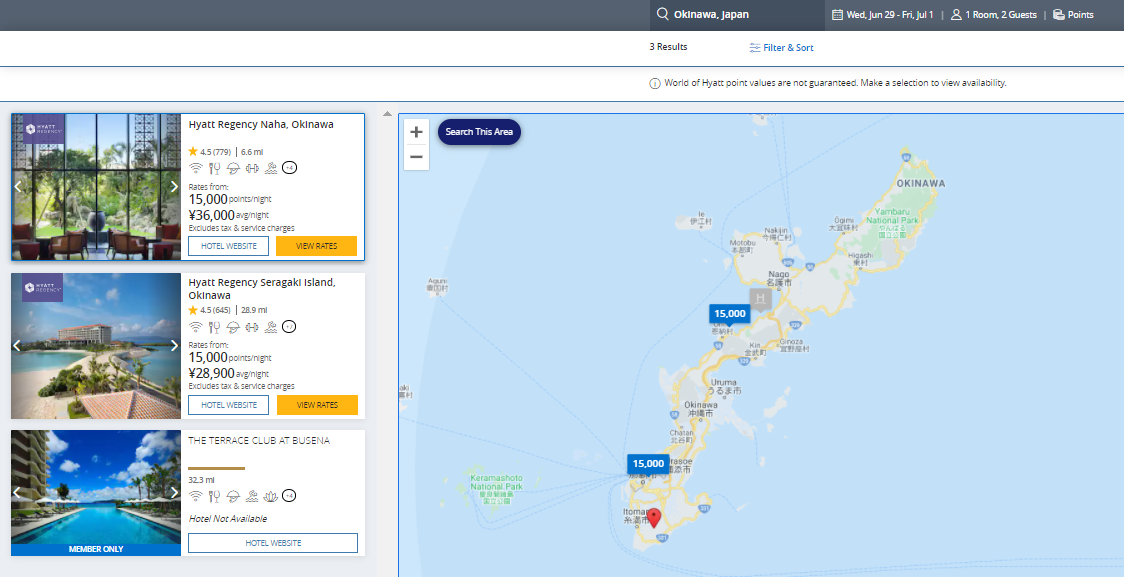Select the WiFi amenity icon for Hyatt Regency Naha
This screenshot has width=1124, height=577.
195,168
